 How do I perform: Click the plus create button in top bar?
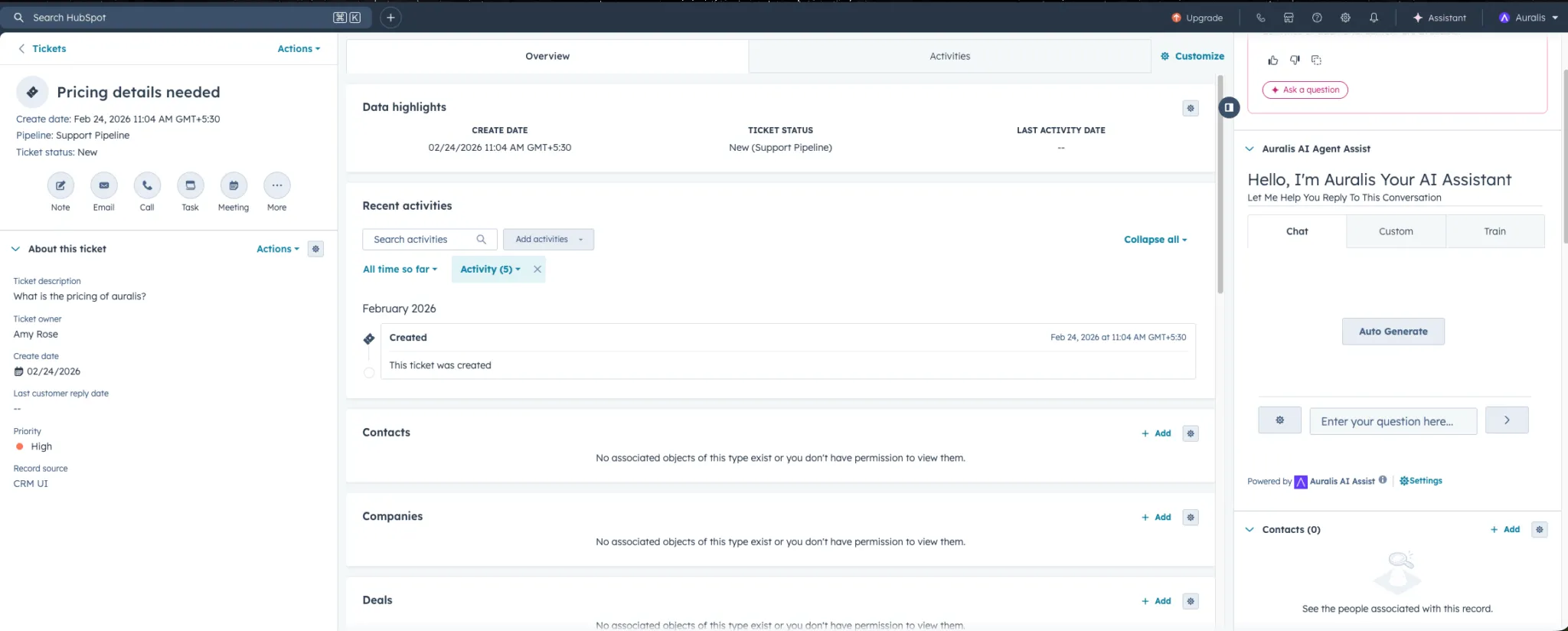(390, 17)
